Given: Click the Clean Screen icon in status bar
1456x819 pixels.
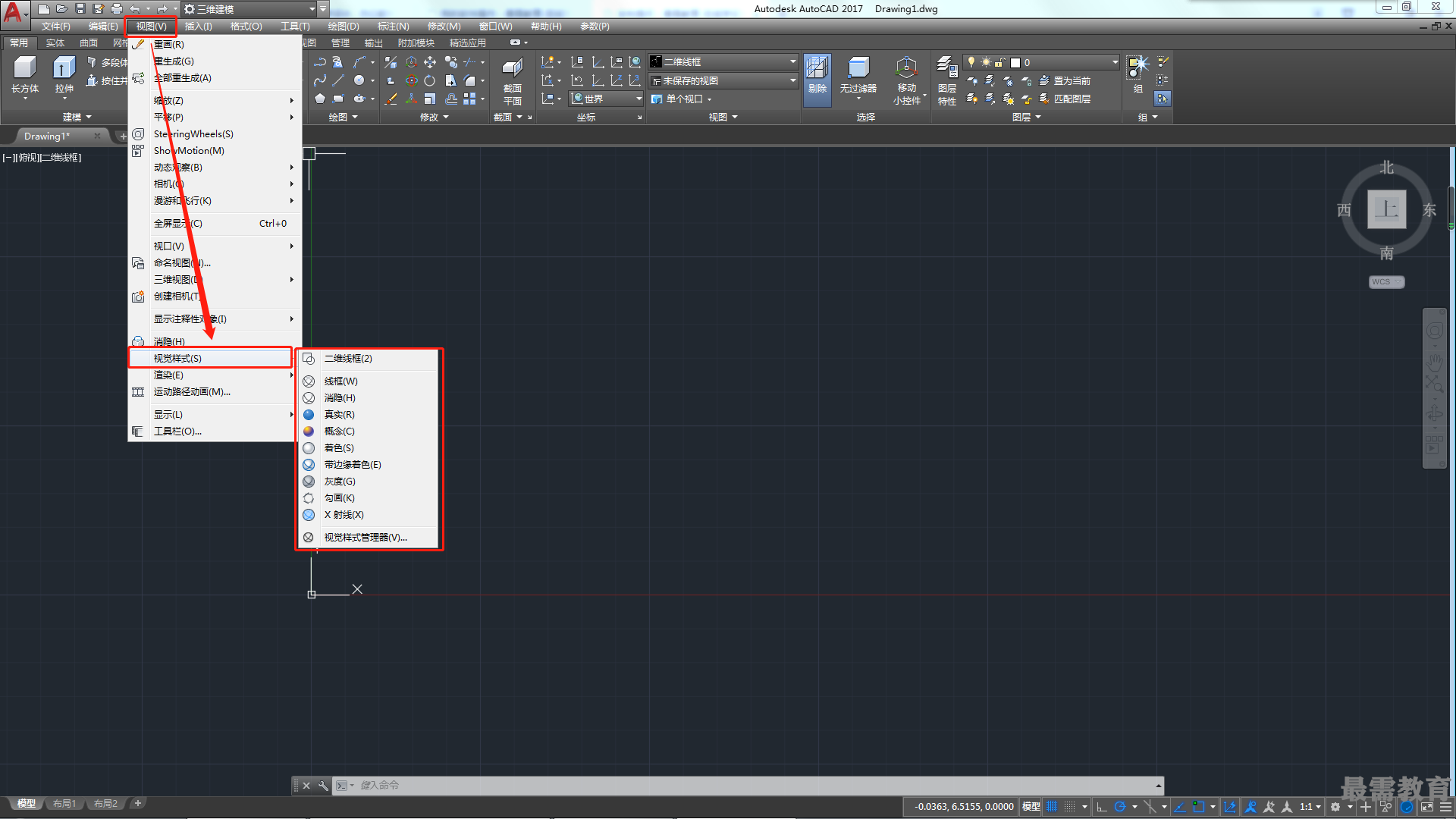Looking at the screenshot, I should [x=1427, y=807].
